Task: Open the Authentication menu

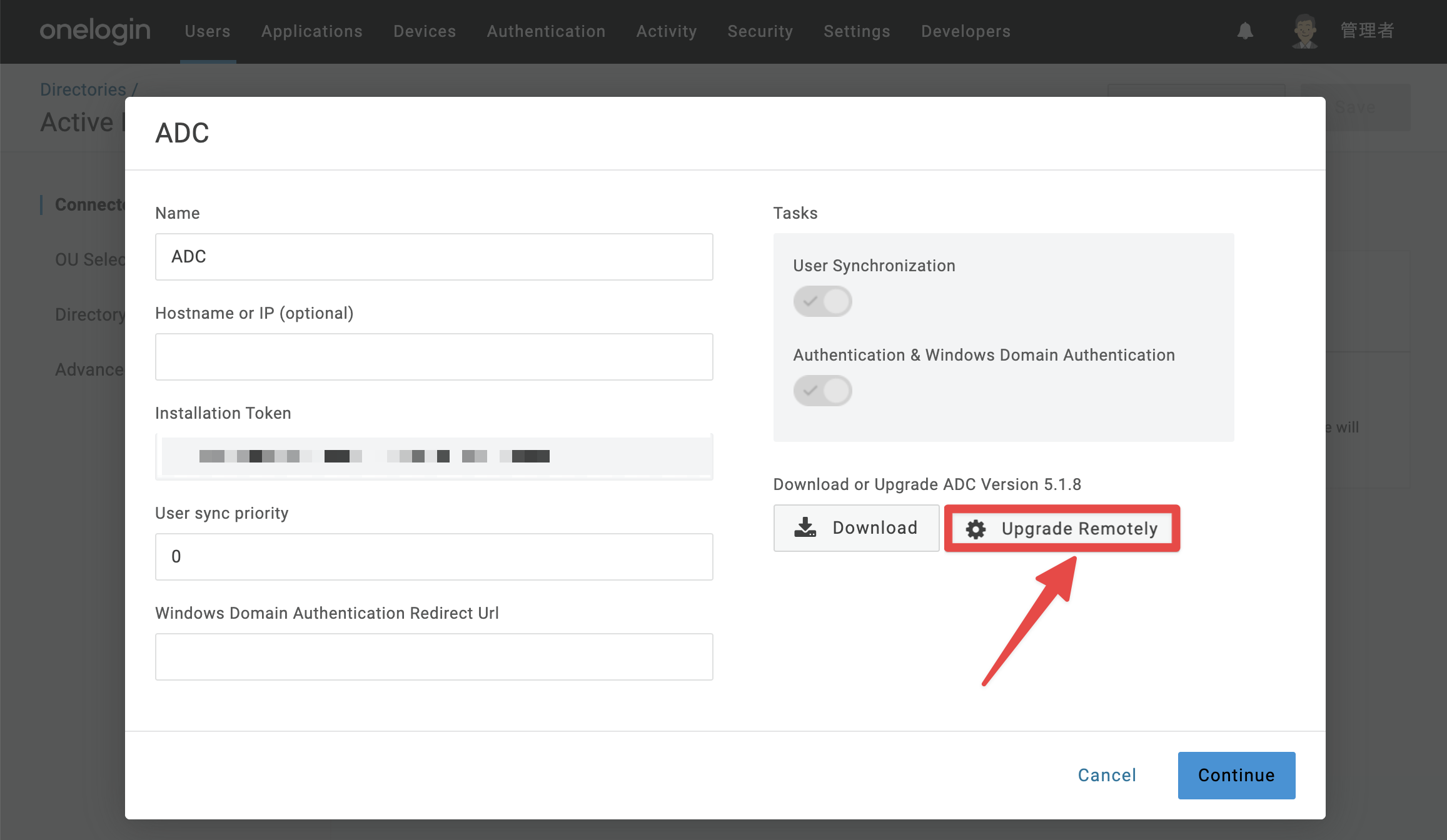Action: 547,31
